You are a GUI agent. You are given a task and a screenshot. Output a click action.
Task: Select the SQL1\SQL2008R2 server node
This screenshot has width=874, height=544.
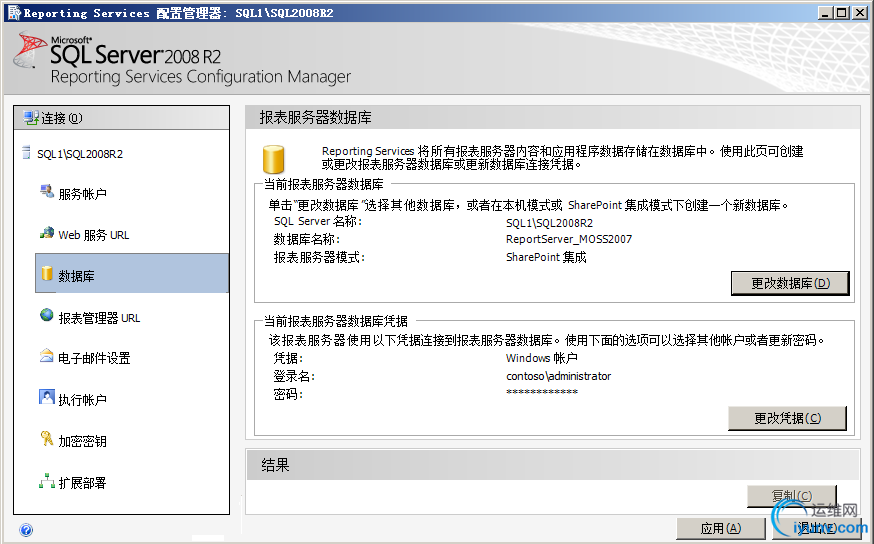80,154
